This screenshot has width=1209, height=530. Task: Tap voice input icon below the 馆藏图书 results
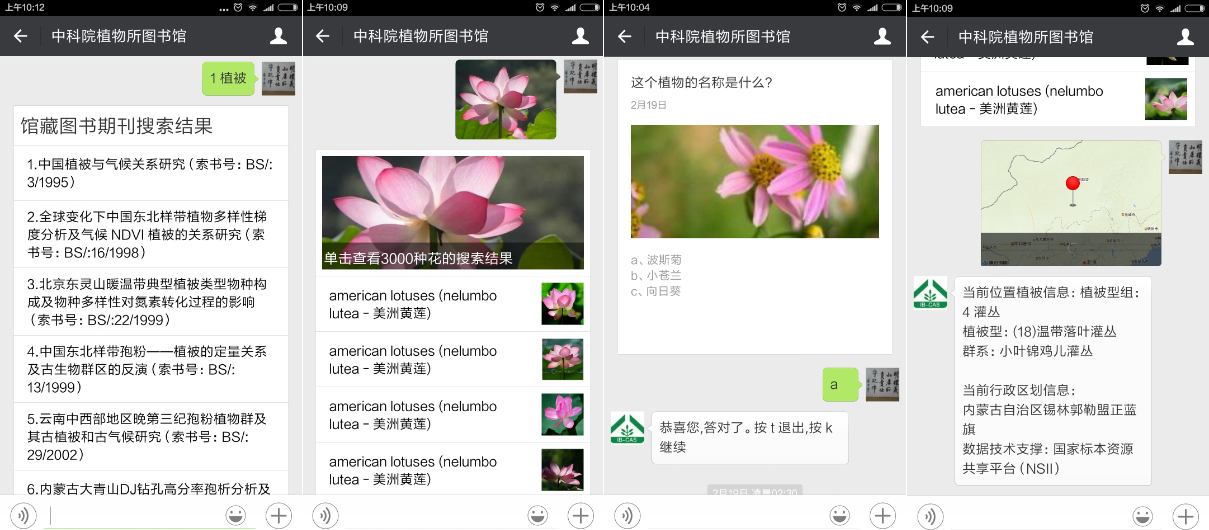[22, 515]
